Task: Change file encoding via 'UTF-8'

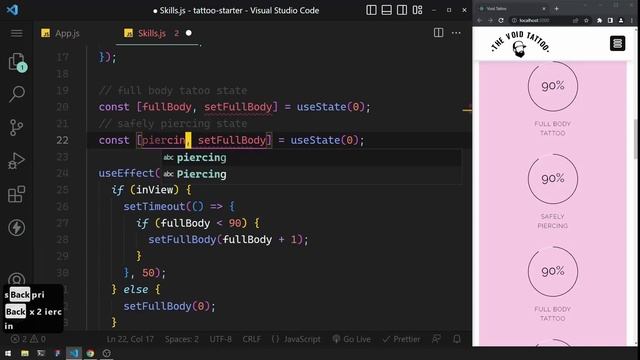Action: (220, 339)
